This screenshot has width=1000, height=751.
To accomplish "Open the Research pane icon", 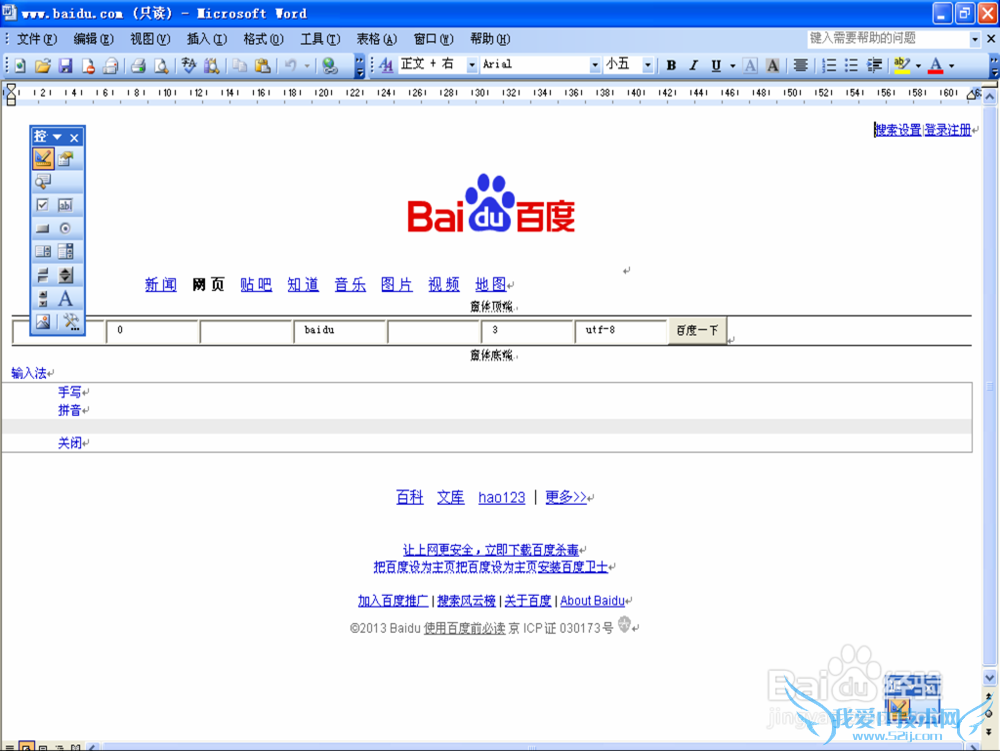I will coord(211,65).
